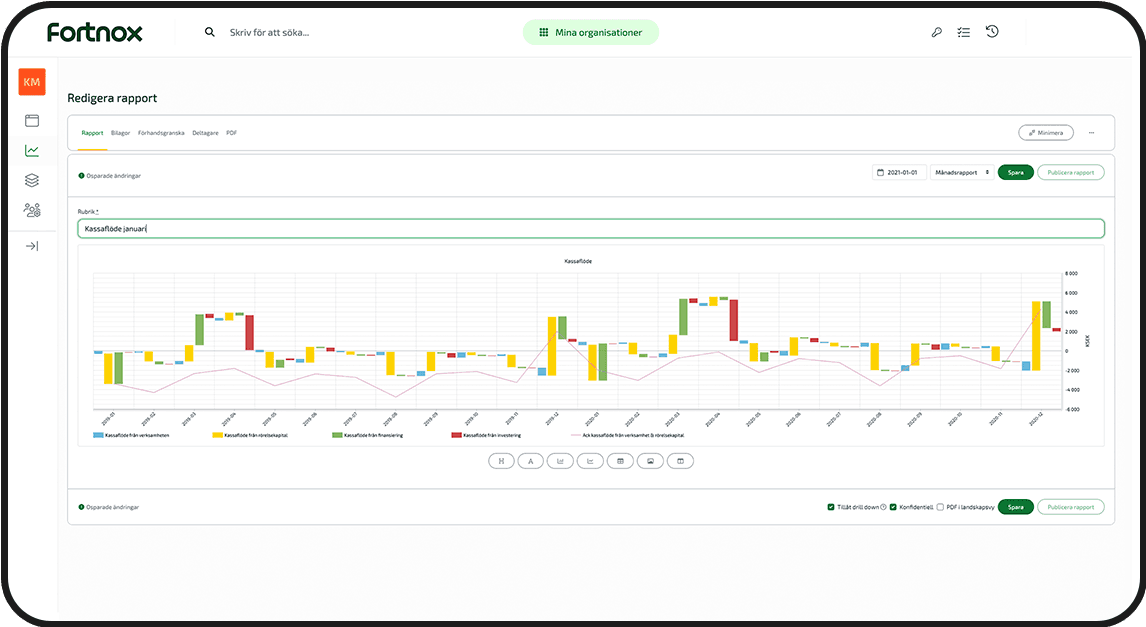Click the key icon in header
1146x627 pixels.
(x=936, y=32)
